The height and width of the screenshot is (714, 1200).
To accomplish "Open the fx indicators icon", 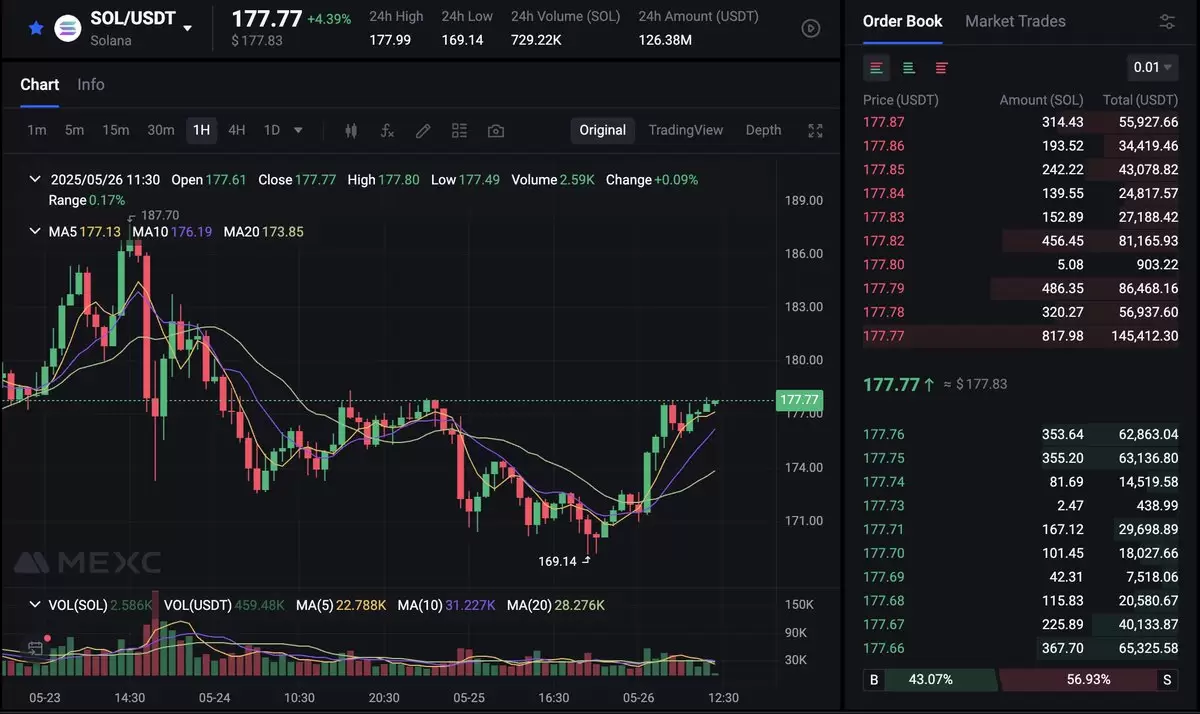I will click(x=387, y=130).
